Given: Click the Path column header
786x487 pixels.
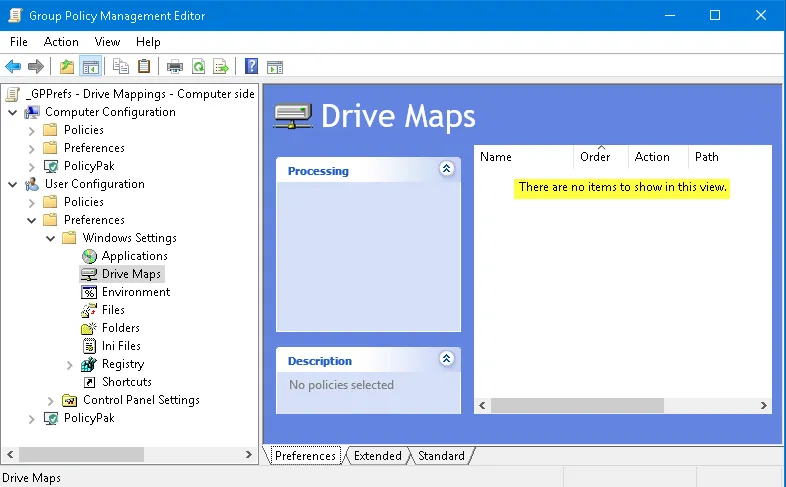Looking at the screenshot, I should click(707, 157).
